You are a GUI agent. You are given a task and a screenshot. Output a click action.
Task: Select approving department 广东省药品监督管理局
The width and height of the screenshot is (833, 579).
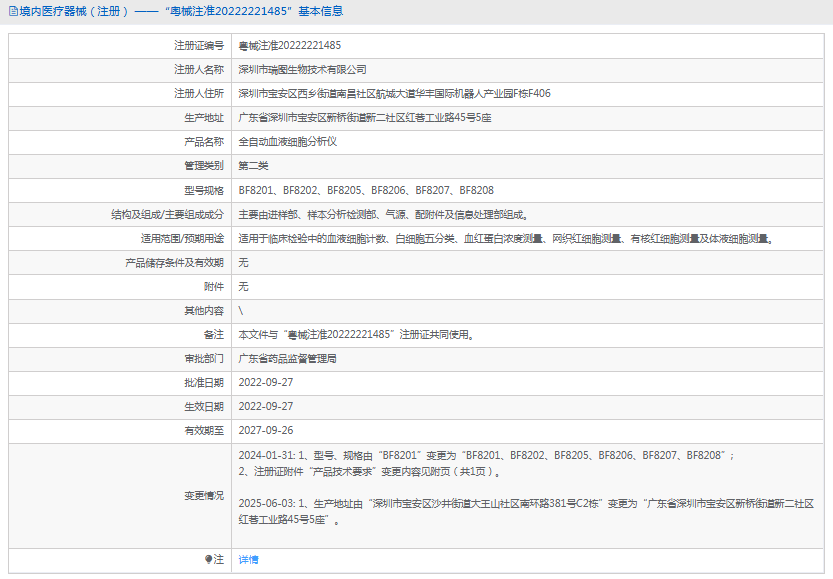pos(287,359)
